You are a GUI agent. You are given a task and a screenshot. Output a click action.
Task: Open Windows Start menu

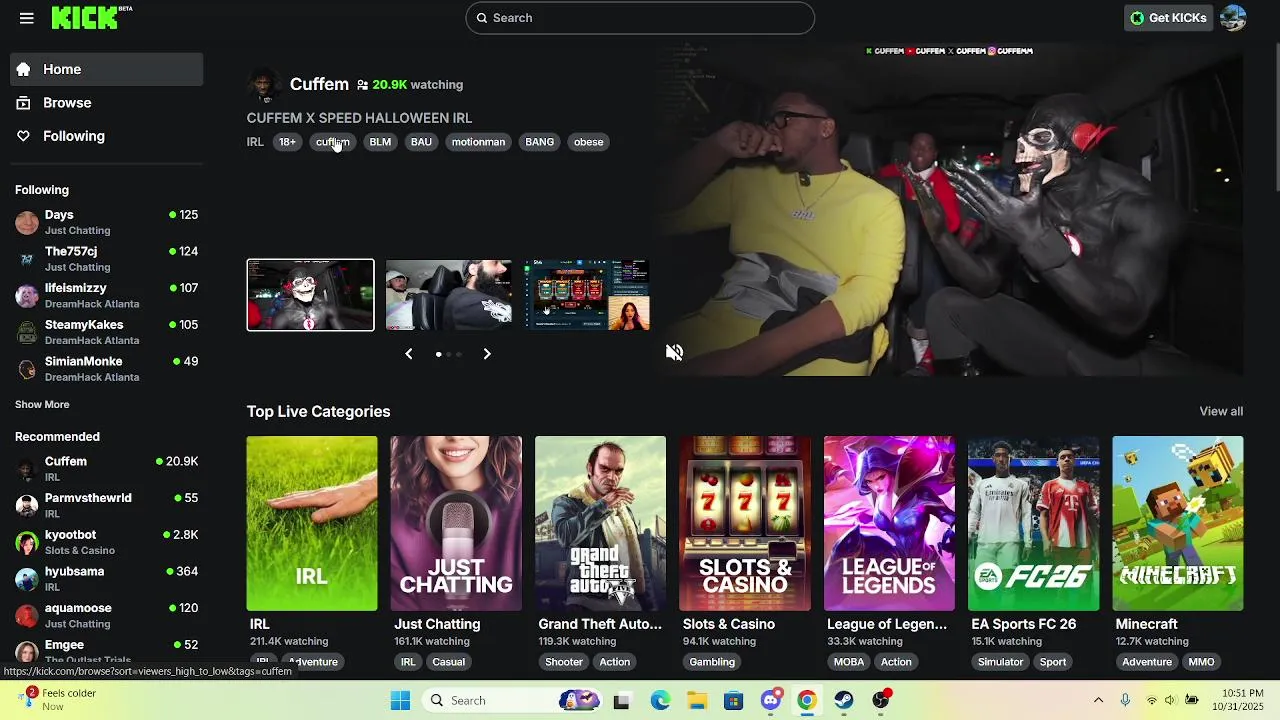click(x=400, y=700)
